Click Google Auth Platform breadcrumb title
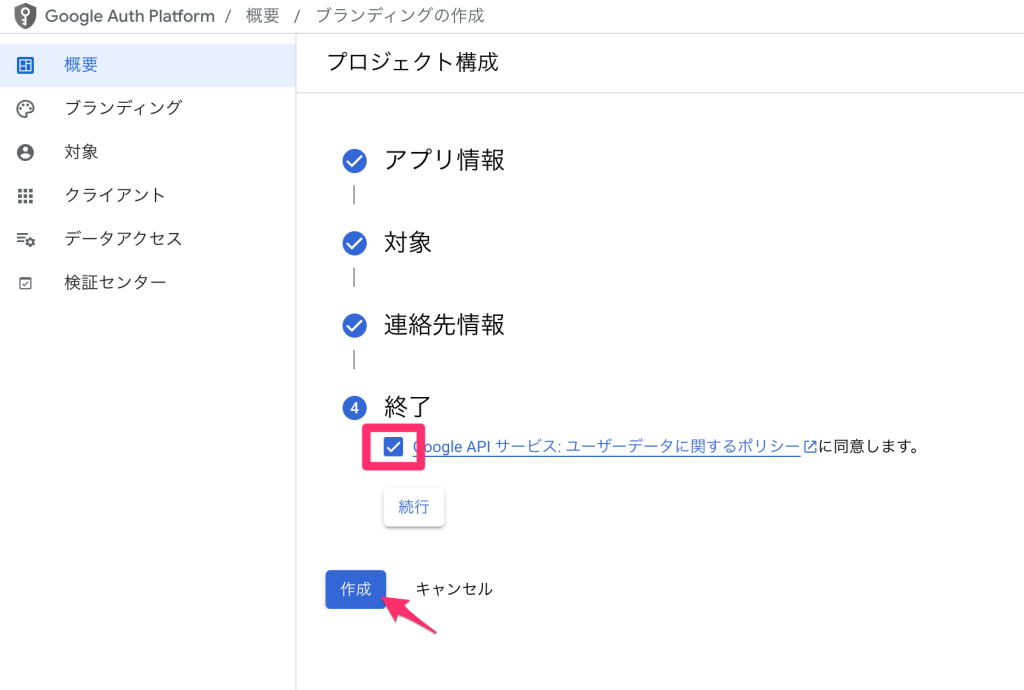Viewport: 1024px width, 690px height. (129, 16)
